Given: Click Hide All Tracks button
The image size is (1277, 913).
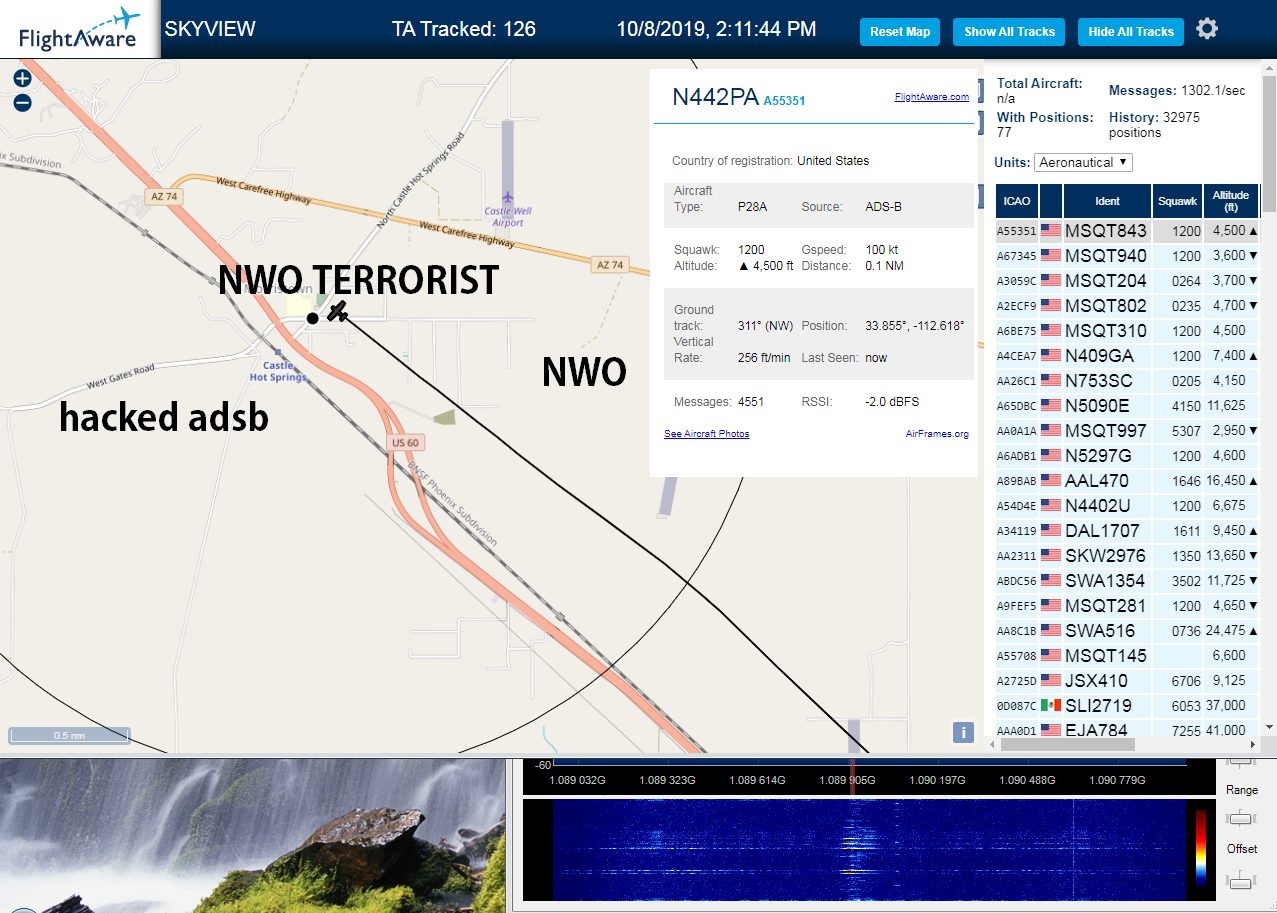Looking at the screenshot, I should (x=1131, y=32).
